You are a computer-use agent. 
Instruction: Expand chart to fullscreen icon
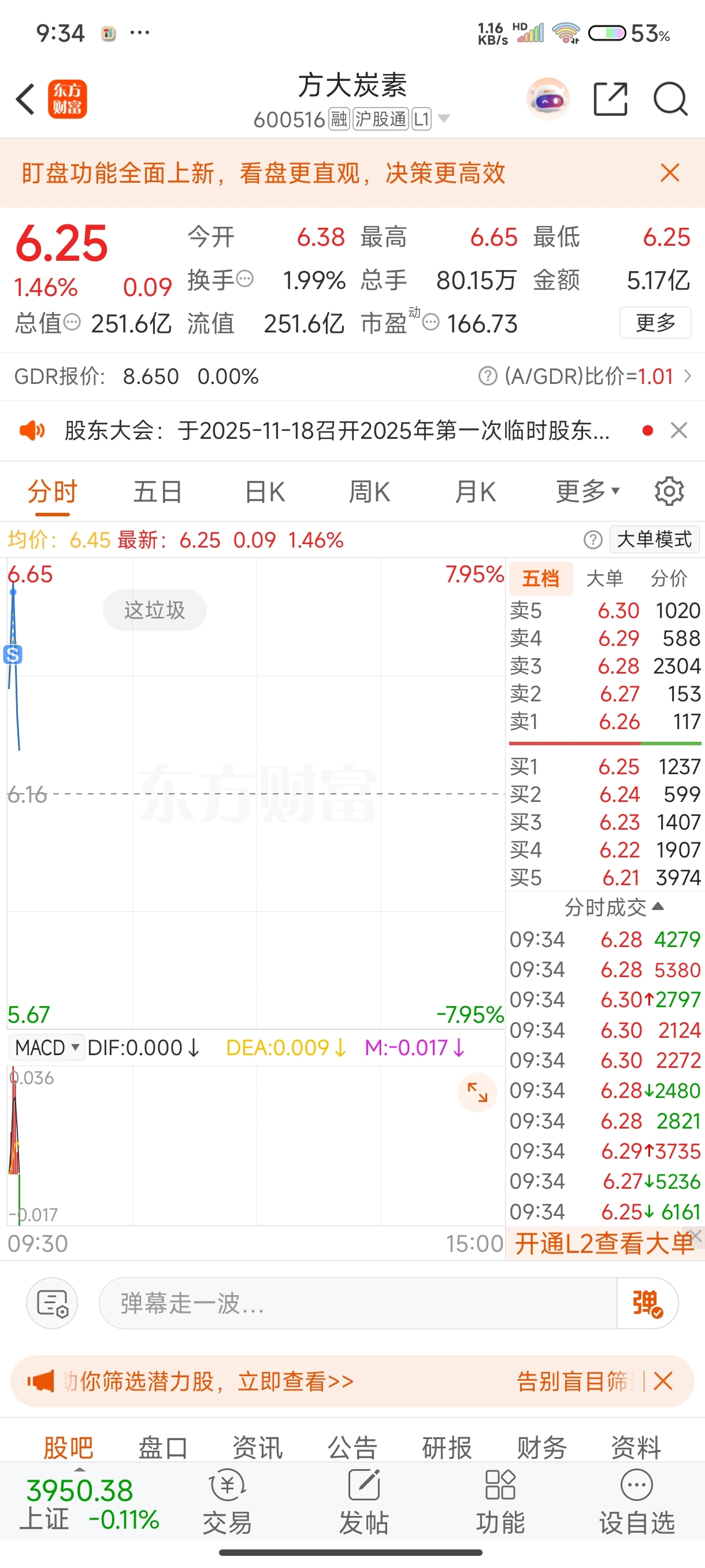(477, 1093)
